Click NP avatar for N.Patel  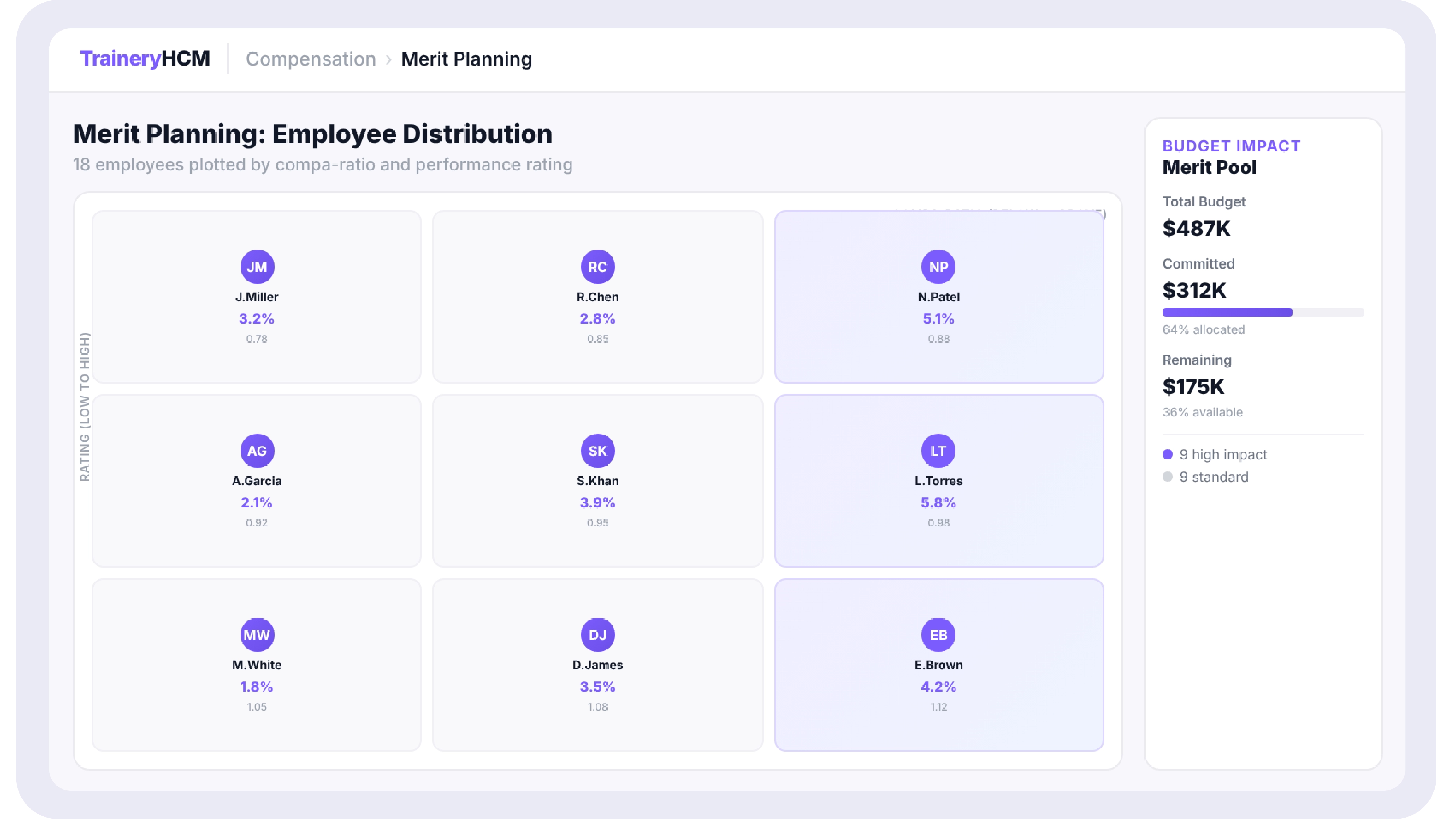click(x=938, y=267)
